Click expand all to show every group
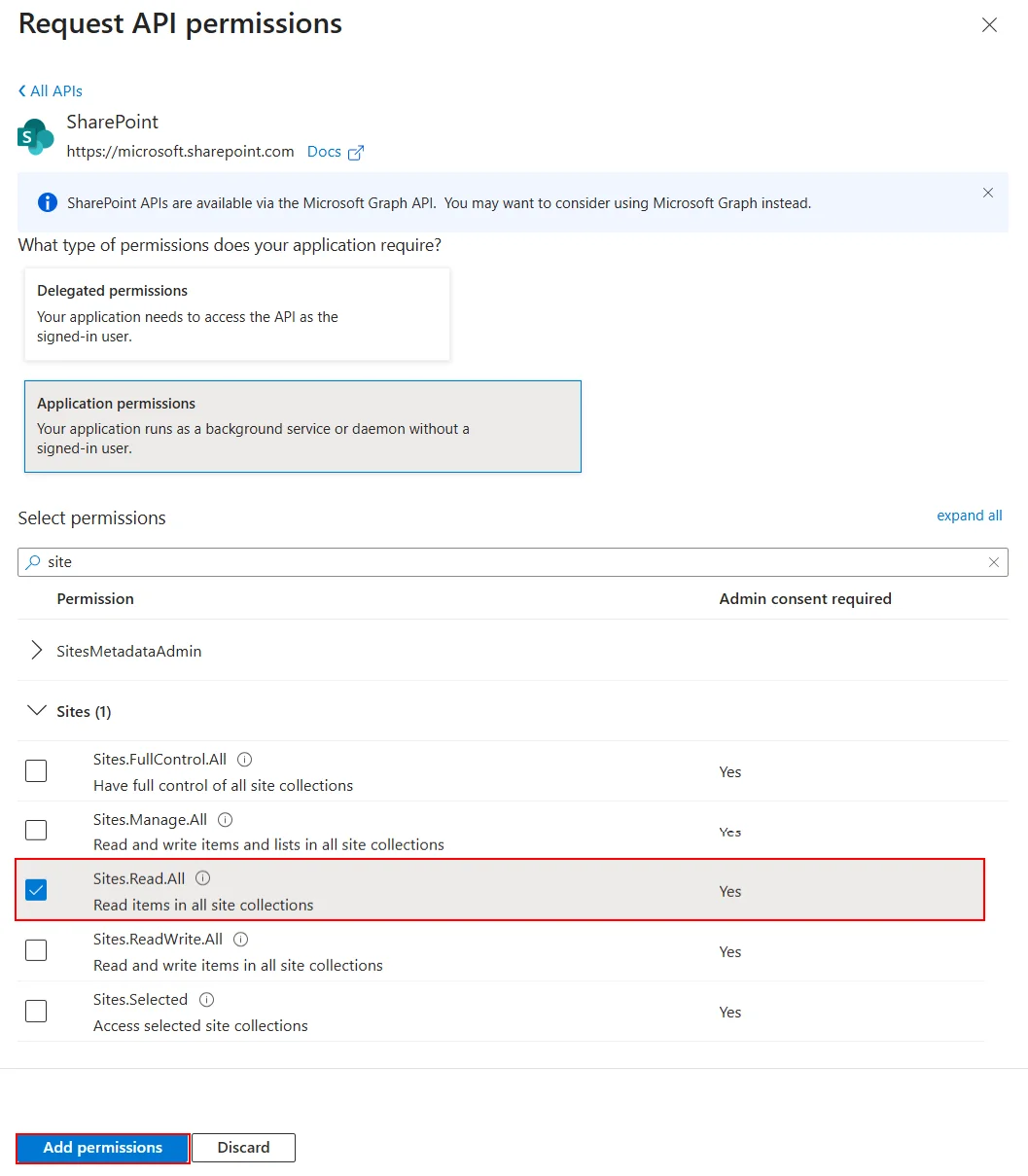 point(969,516)
